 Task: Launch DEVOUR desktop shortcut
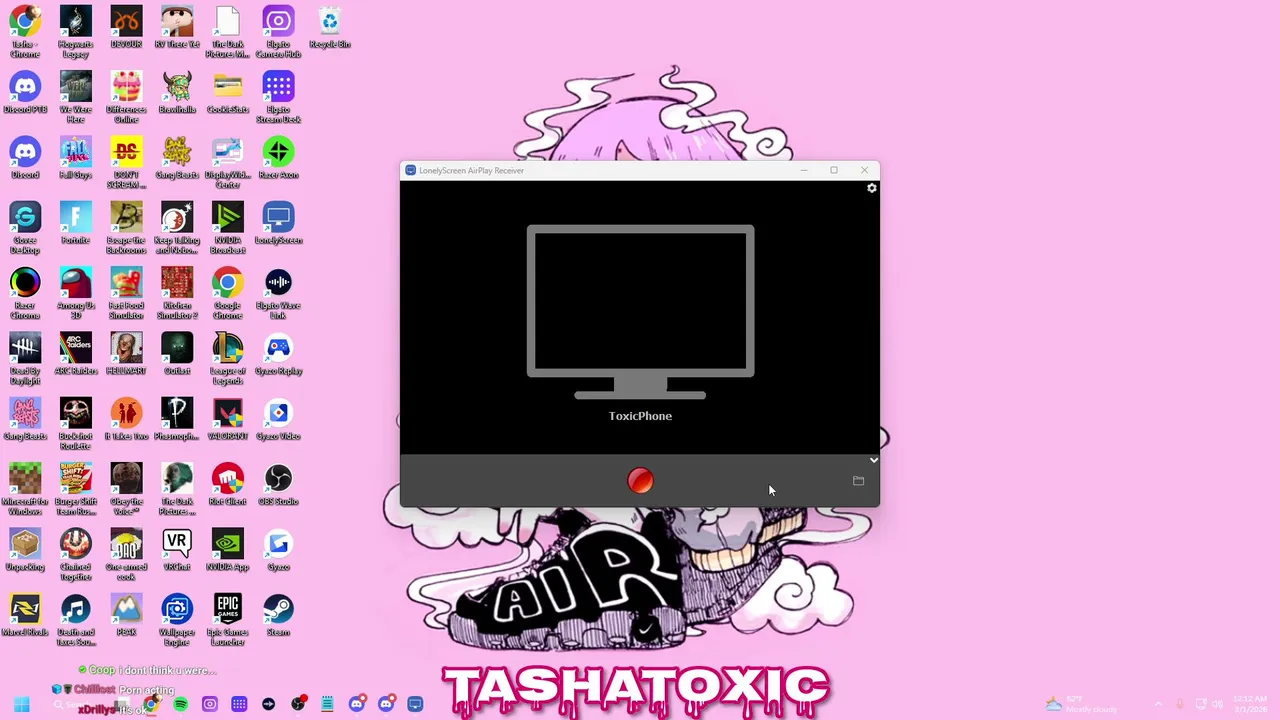coord(126,28)
